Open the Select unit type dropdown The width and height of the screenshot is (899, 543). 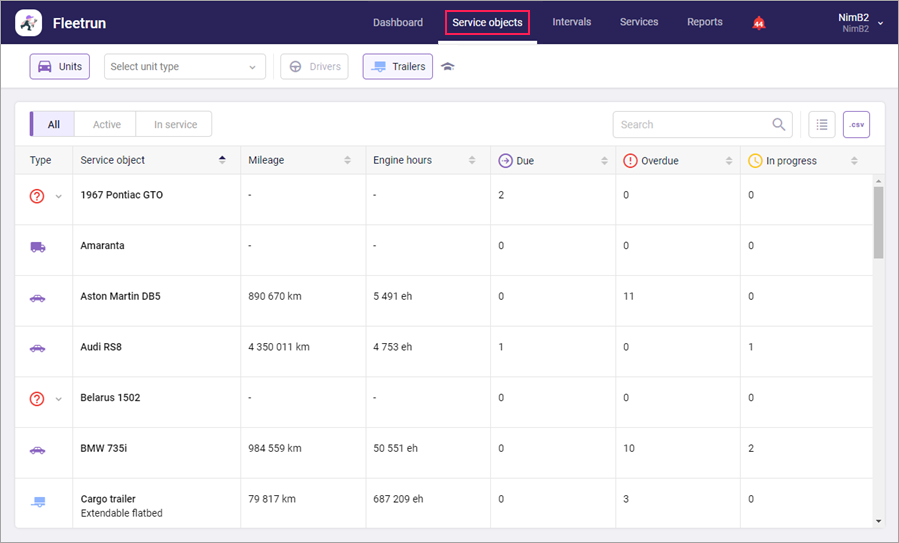(184, 67)
